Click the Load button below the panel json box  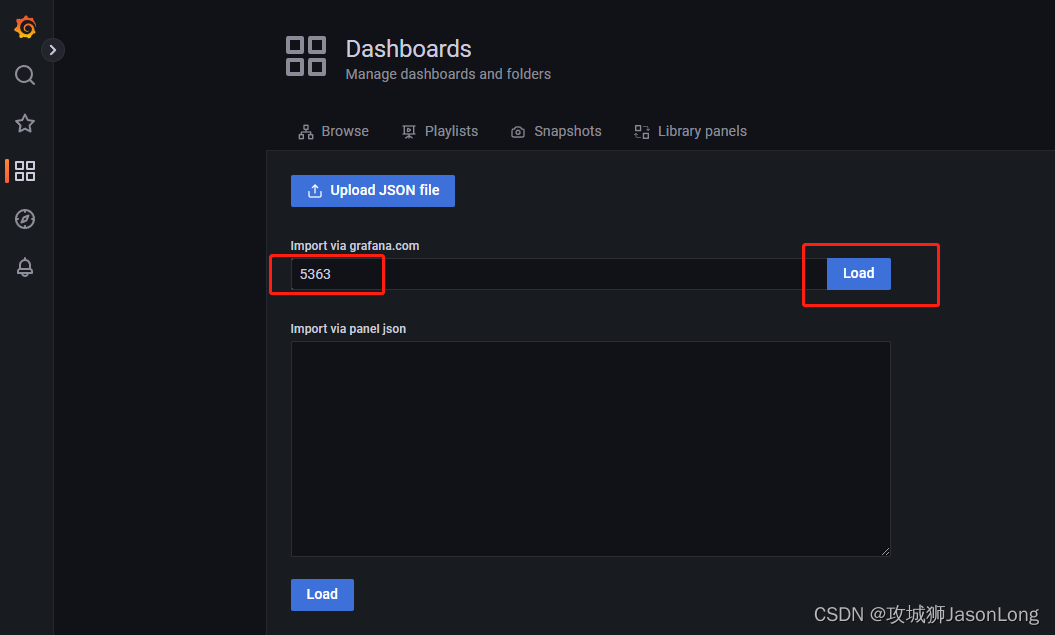322,595
